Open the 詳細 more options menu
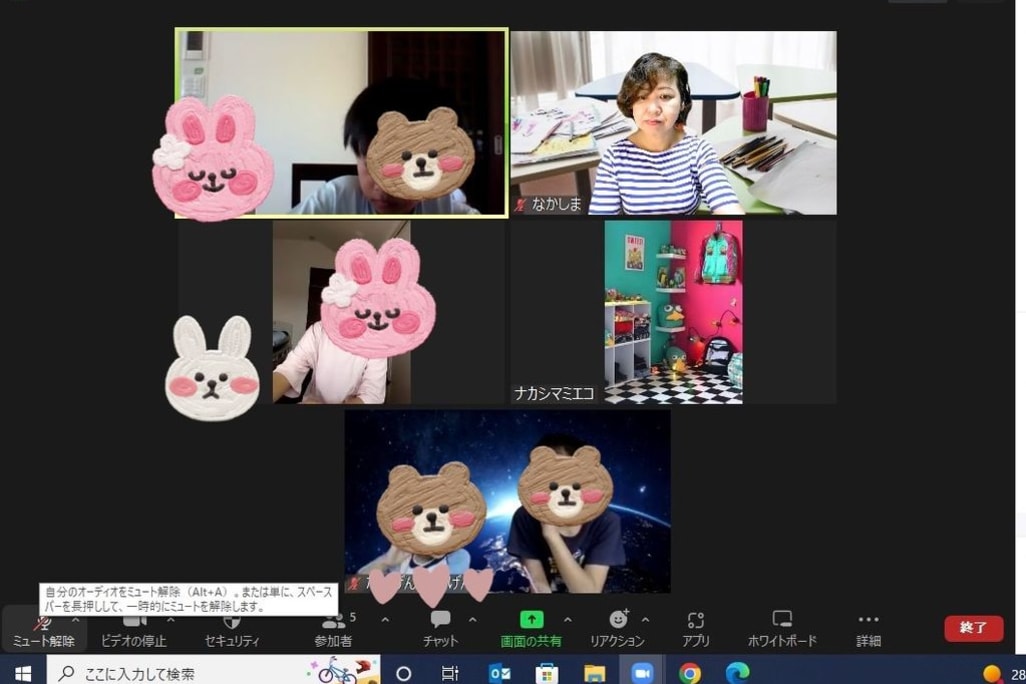Image resolution: width=1026 pixels, height=684 pixels. click(x=868, y=630)
